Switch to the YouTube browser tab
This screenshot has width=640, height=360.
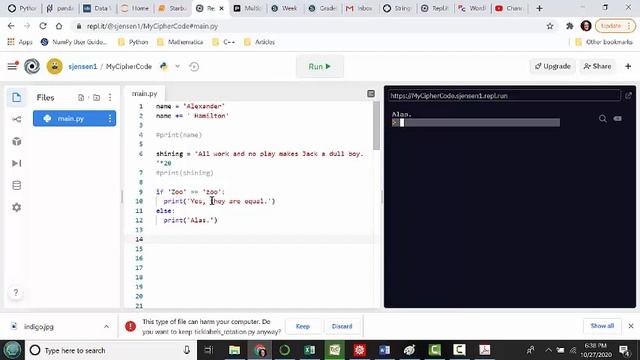509,8
